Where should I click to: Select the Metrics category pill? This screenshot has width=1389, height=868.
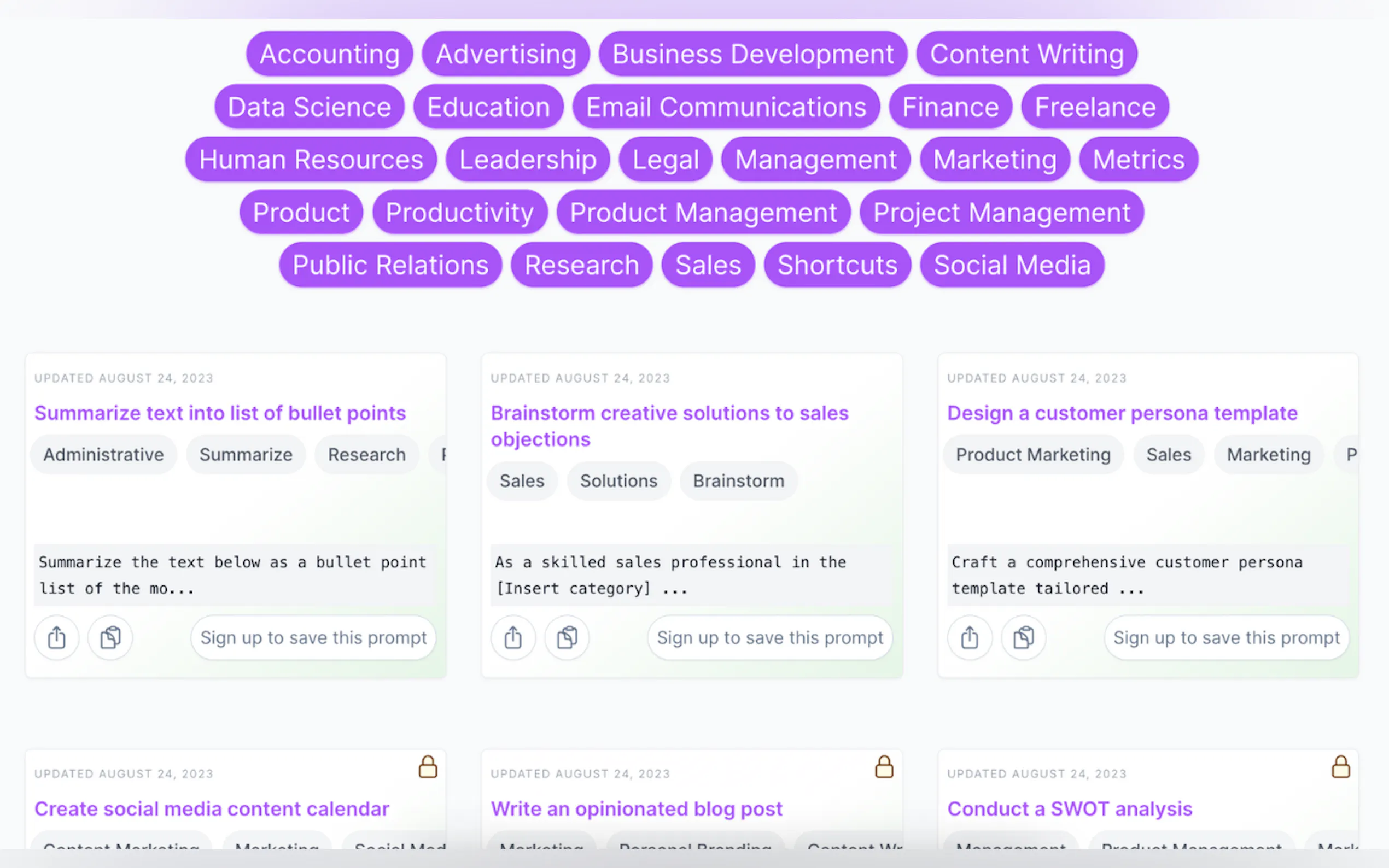tap(1138, 160)
